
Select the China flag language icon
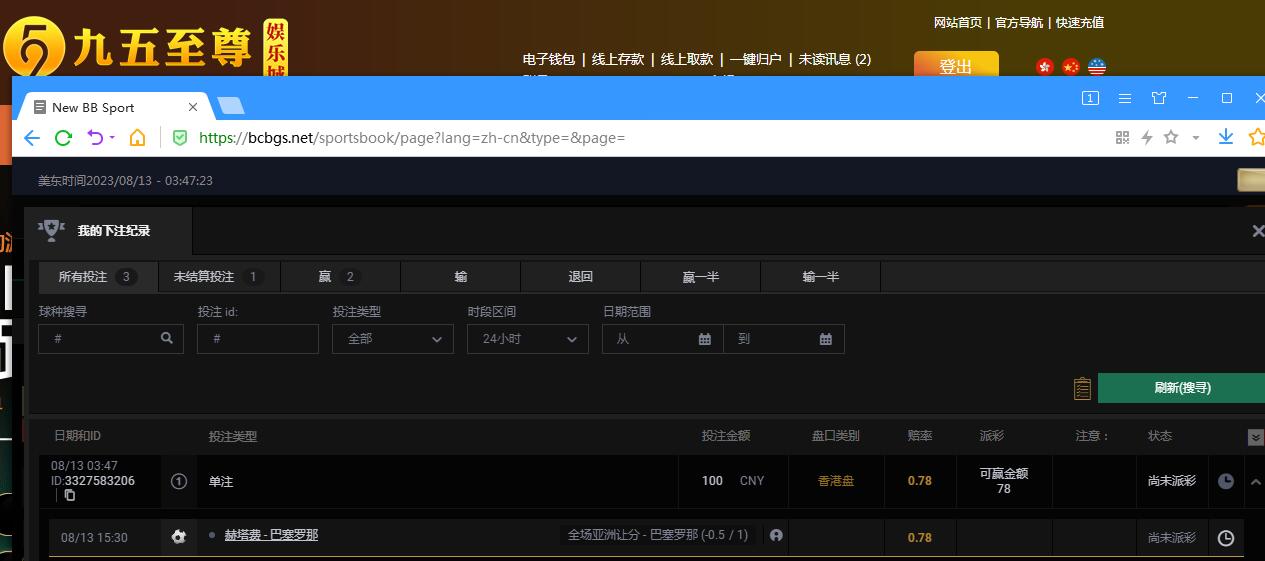[1071, 67]
